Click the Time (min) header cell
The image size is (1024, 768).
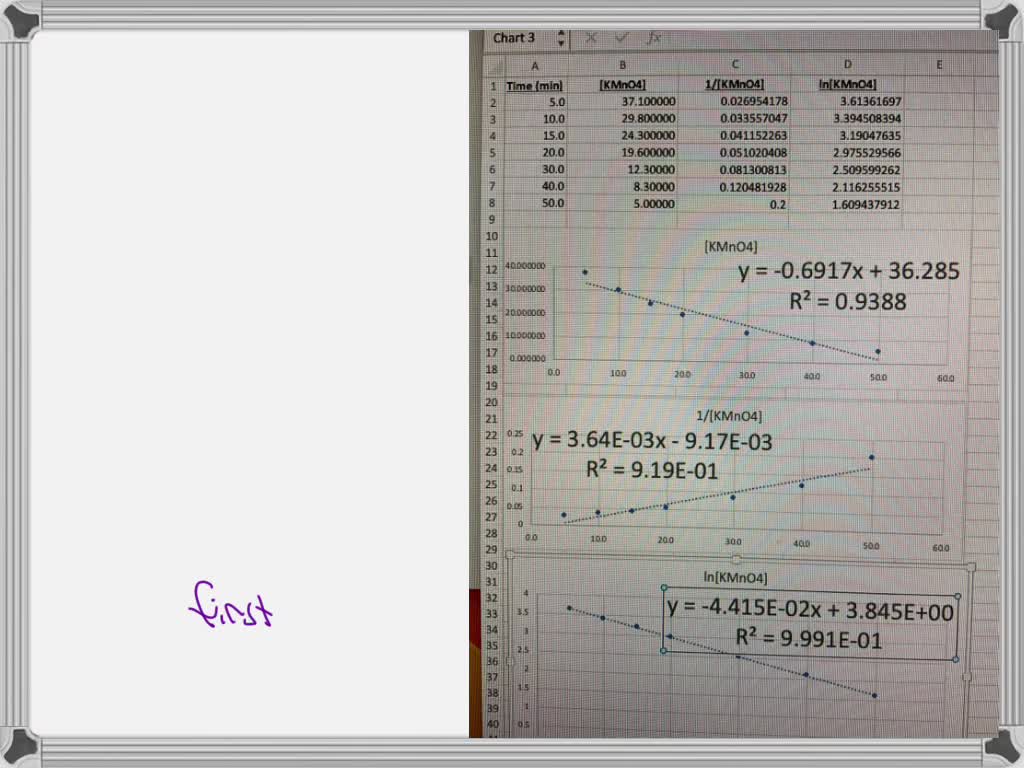click(533, 86)
